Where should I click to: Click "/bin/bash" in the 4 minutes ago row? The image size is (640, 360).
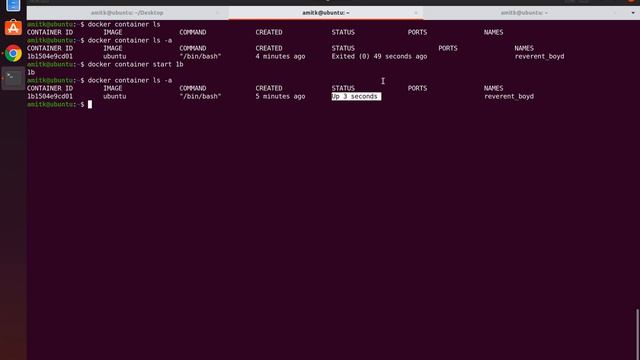pos(200,56)
